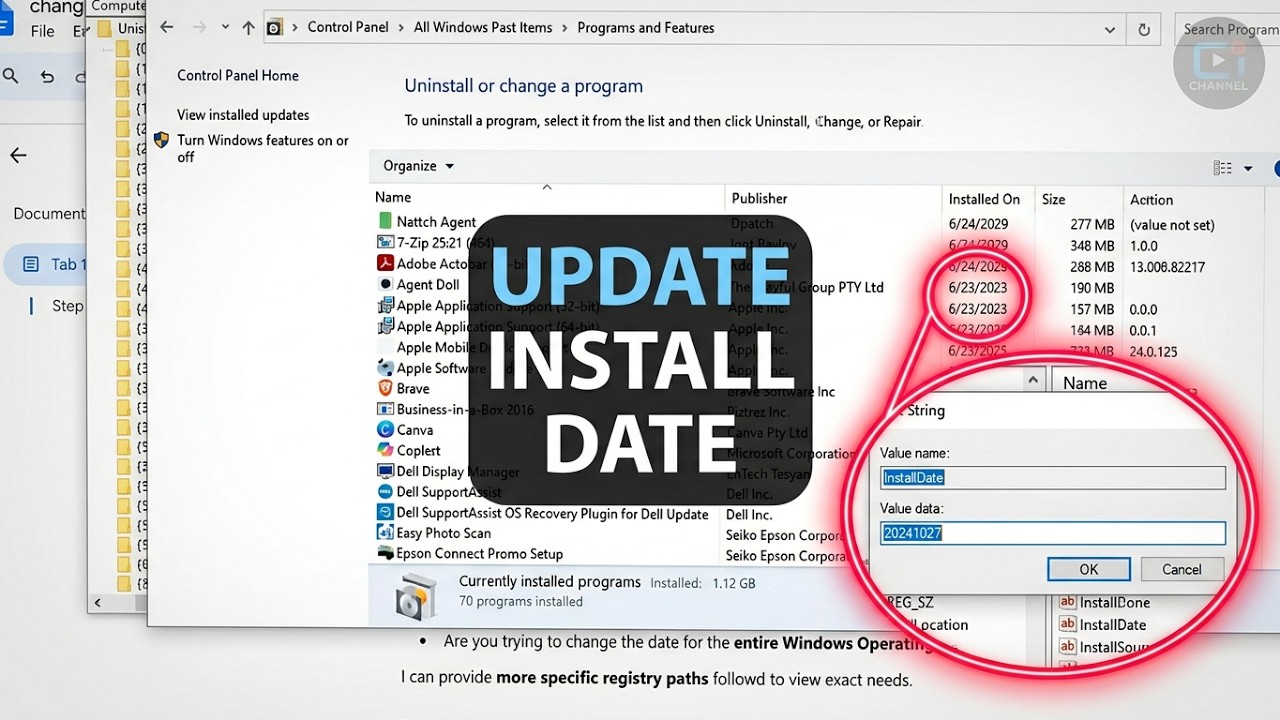The width and height of the screenshot is (1280, 720).
Task: Select the Dell Display Manager icon
Action: click(385, 471)
